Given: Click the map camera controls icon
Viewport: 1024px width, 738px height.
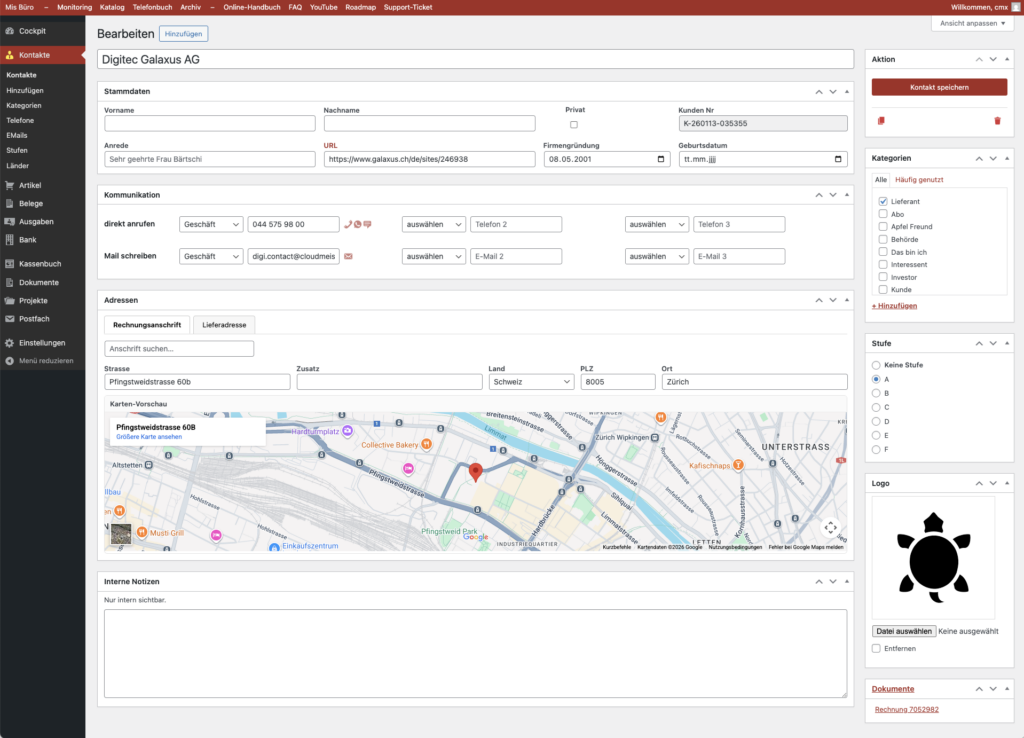Looking at the screenshot, I should pyautogui.click(x=830, y=527).
